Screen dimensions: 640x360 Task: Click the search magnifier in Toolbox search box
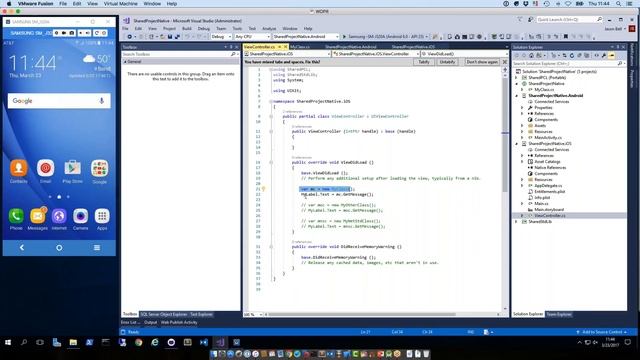click(x=233, y=54)
